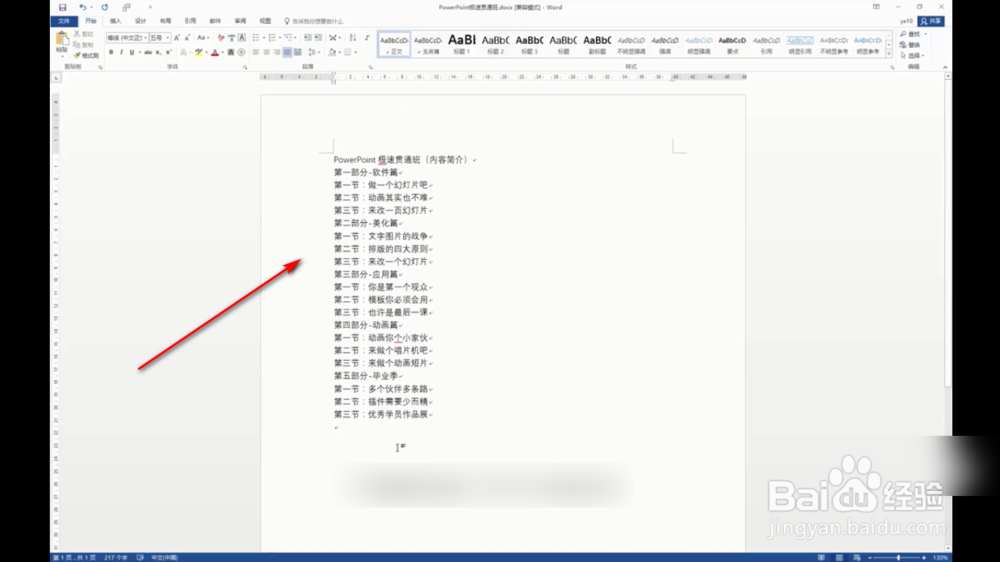Switch to the Layout (布局) tab
The width and height of the screenshot is (1000, 562).
pos(165,21)
